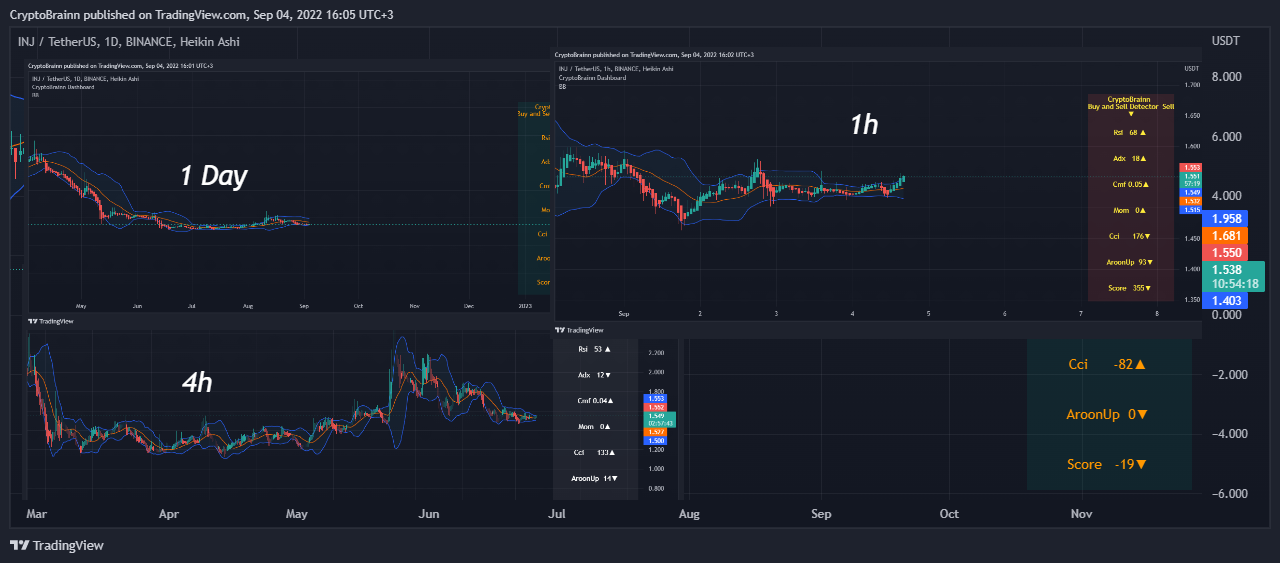Click 'Apr' on the bottom time axis
The height and width of the screenshot is (563, 1280).
pos(168,514)
